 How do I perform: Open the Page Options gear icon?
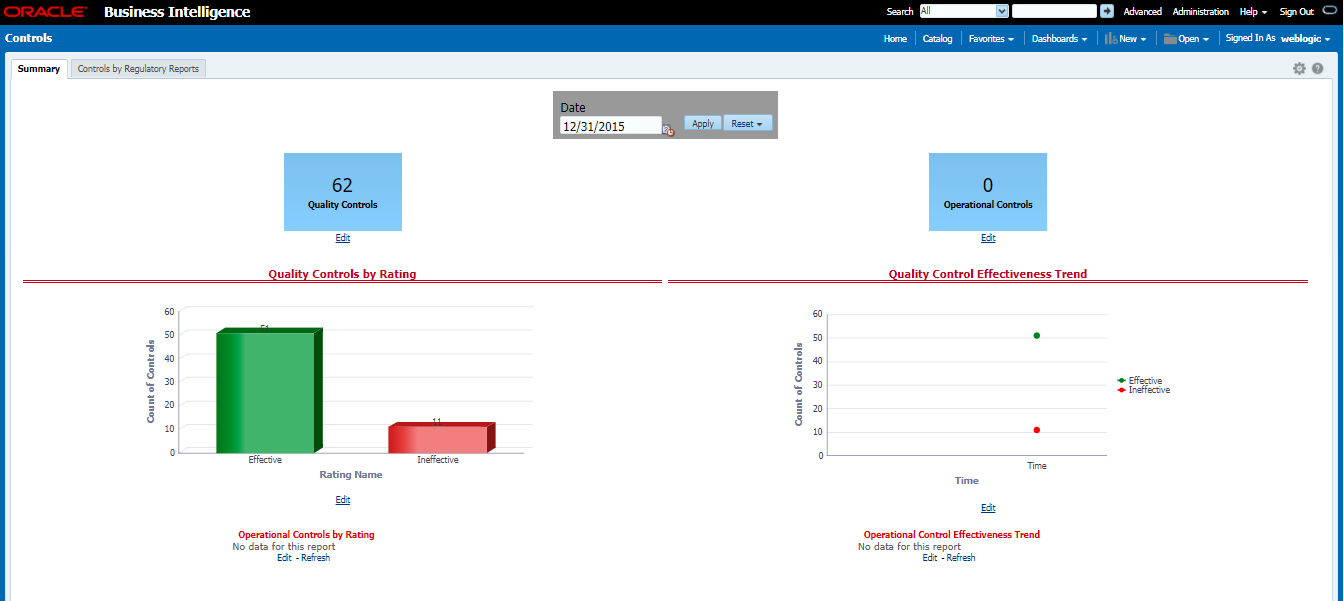1299,68
